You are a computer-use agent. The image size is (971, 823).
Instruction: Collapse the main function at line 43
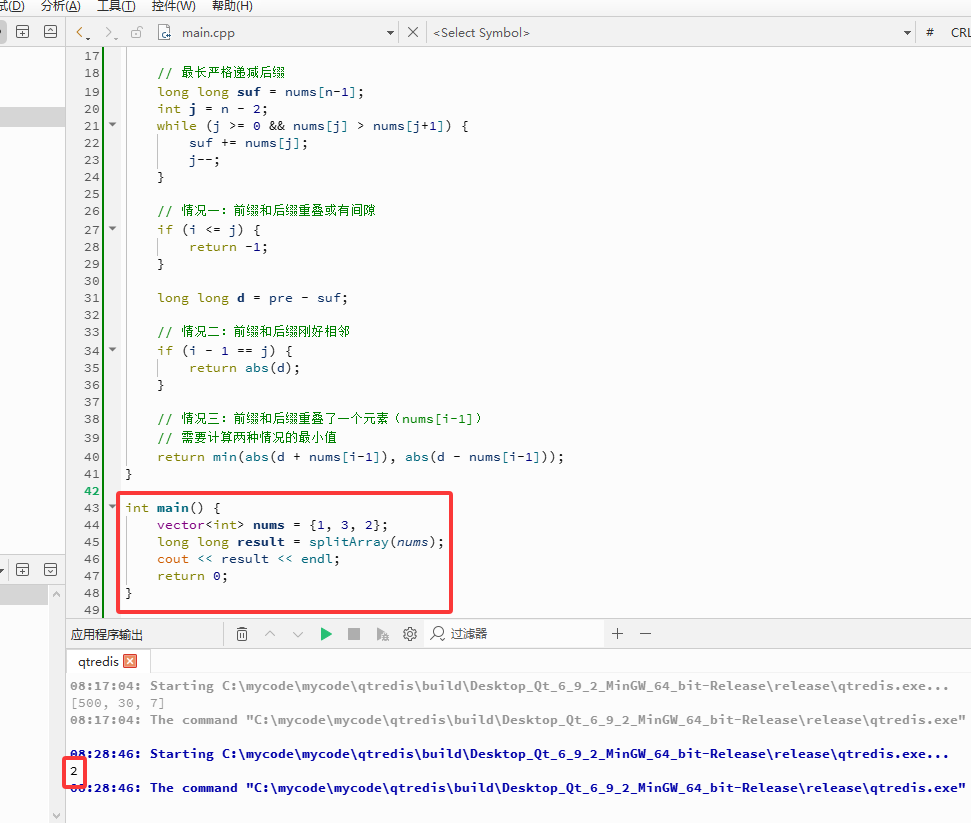[x=113, y=506]
